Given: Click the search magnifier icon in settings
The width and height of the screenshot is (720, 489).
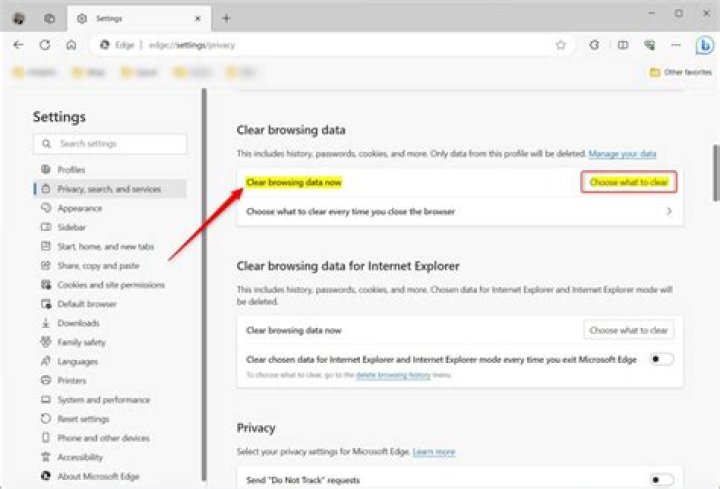Looking at the screenshot, I should [x=46, y=144].
